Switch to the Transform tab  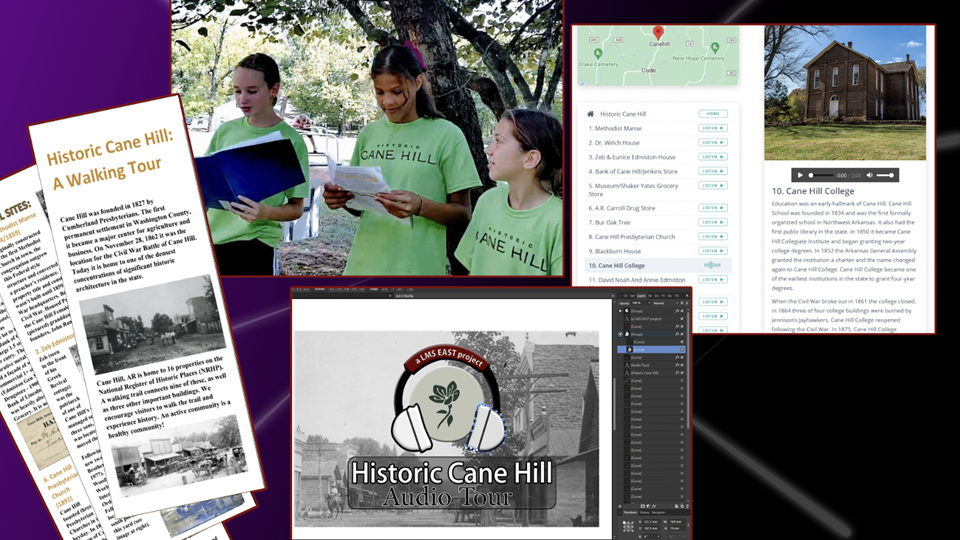(630, 512)
